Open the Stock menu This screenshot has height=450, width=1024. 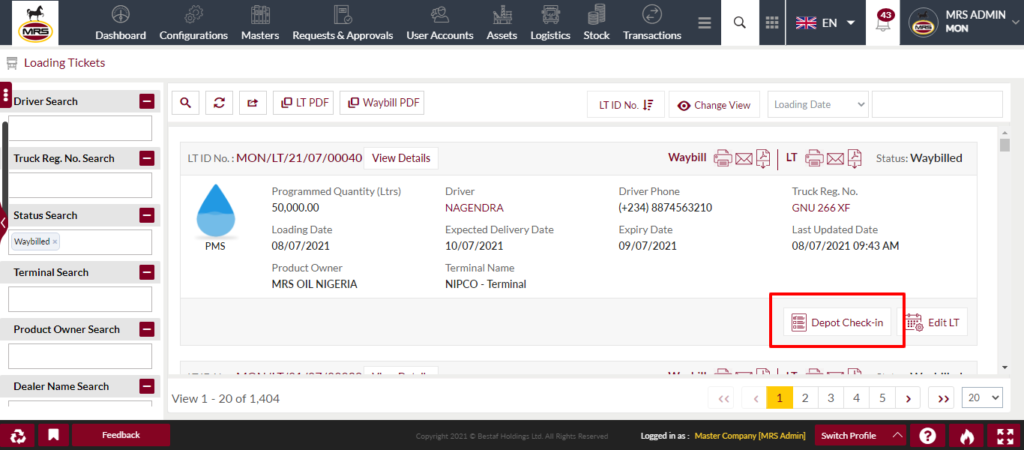click(x=596, y=23)
